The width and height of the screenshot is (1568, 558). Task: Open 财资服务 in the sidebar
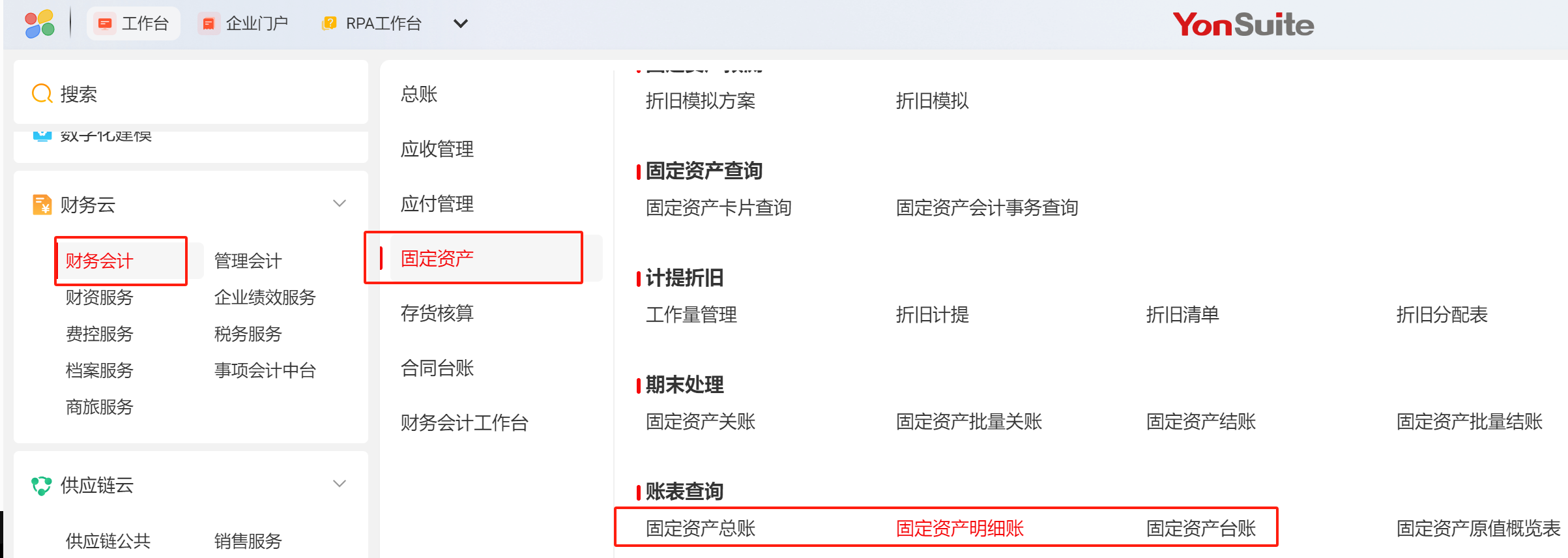pyautogui.click(x=100, y=297)
